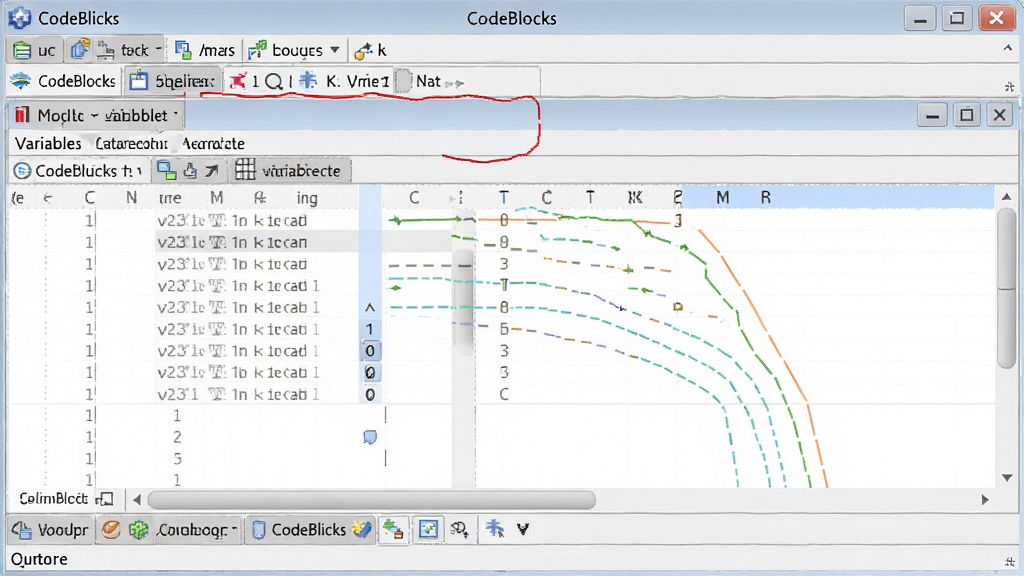Image resolution: width=1024 pixels, height=576 pixels.
Task: Click the blue comment bubble icon in row 2
Action: tap(370, 438)
